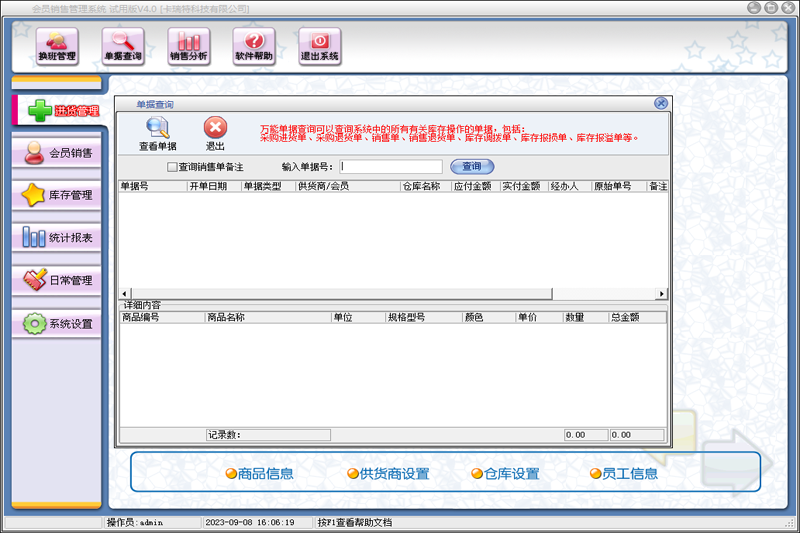Screen dimensions: 800x533
Task: Open 库存管理 inventory sidebar item
Action: [x=57, y=195]
